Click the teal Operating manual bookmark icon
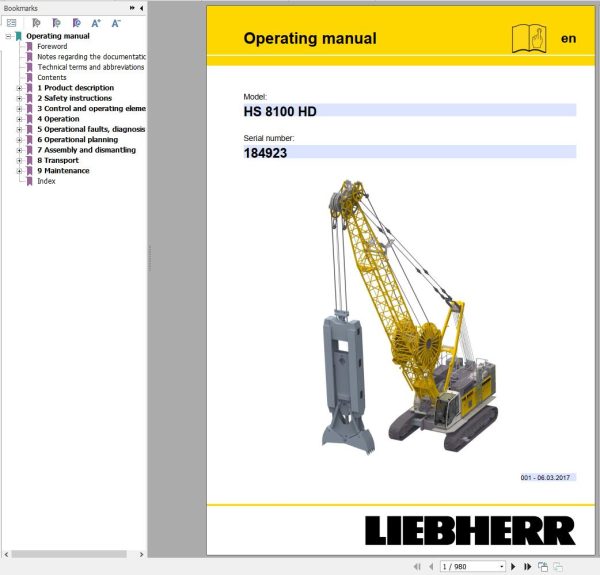Image resolution: width=600 pixels, height=575 pixels. pos(18,36)
